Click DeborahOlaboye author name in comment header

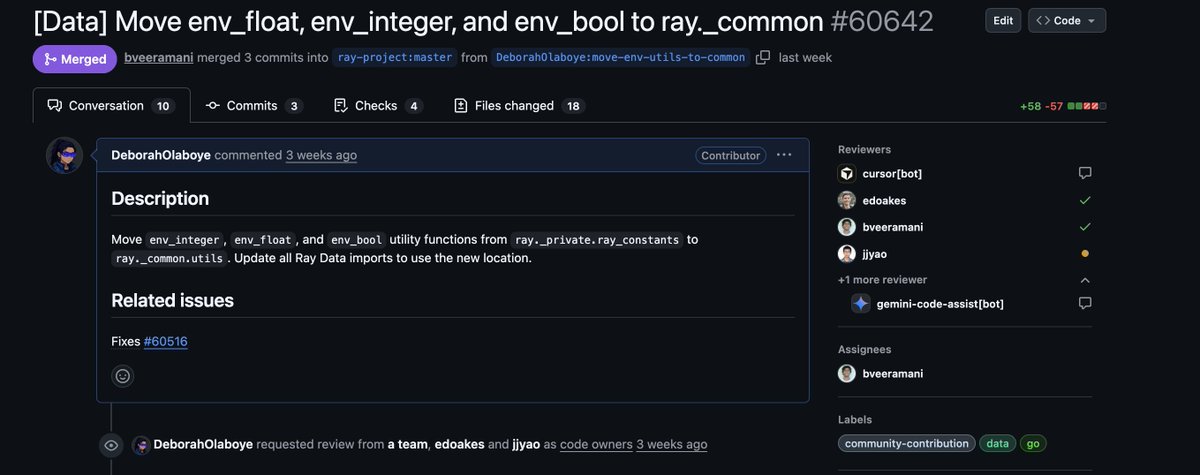160,155
